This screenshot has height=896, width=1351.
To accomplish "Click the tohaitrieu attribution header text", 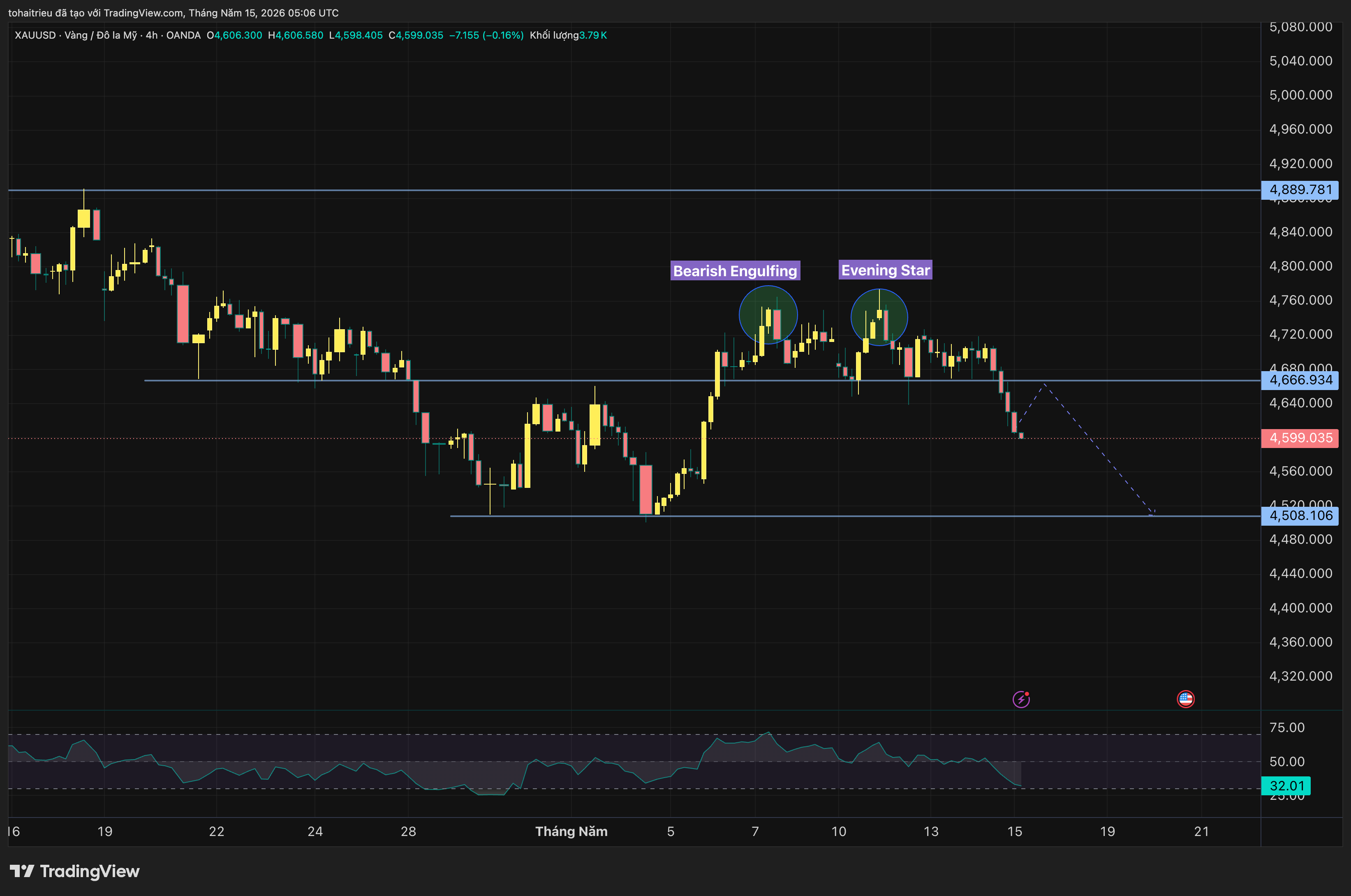I will coord(173,13).
